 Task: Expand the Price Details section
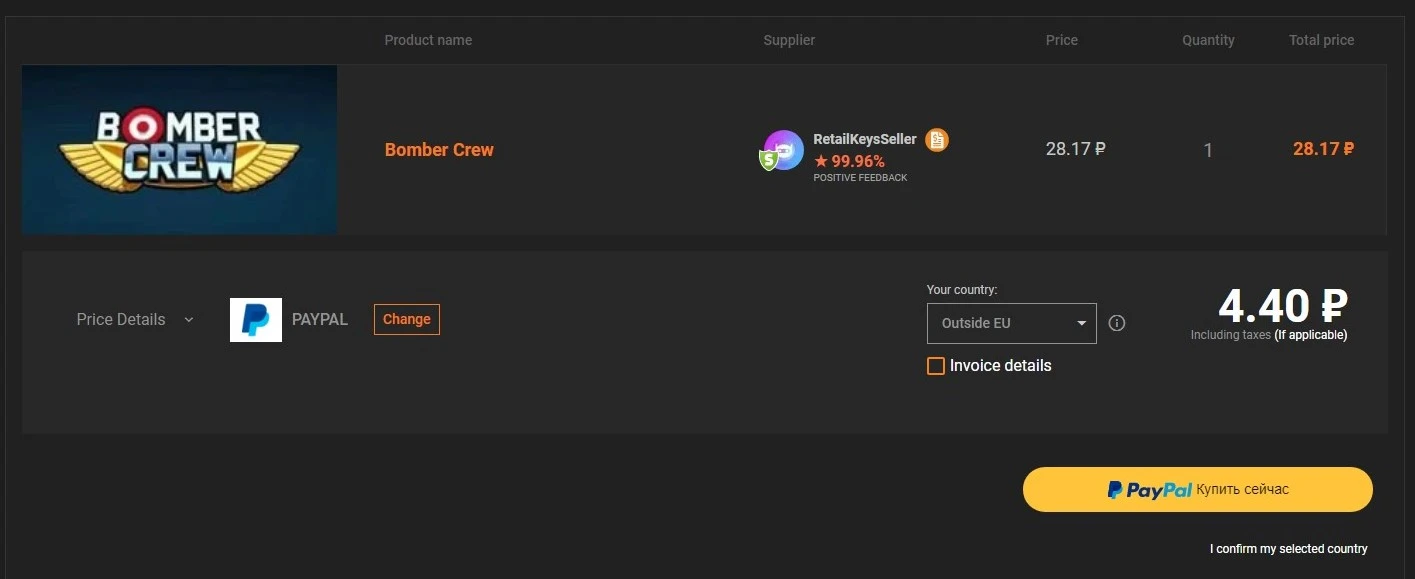(135, 320)
